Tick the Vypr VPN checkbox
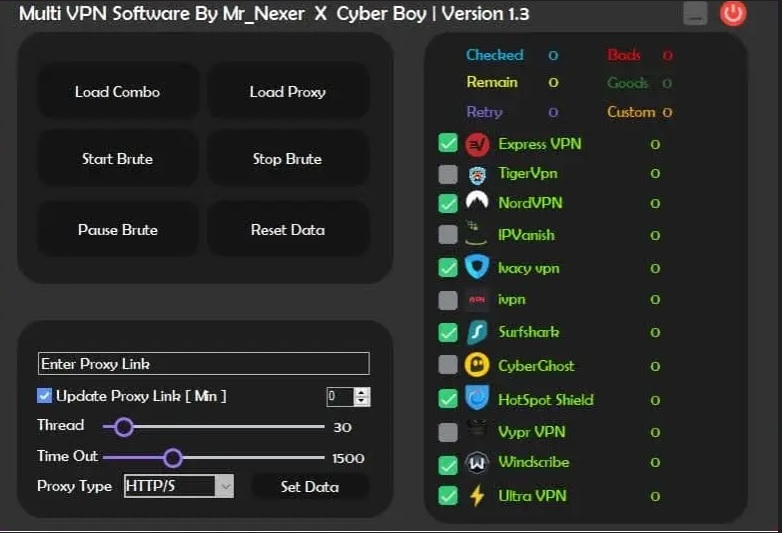Image resolution: width=784 pixels, height=533 pixels. click(x=448, y=432)
